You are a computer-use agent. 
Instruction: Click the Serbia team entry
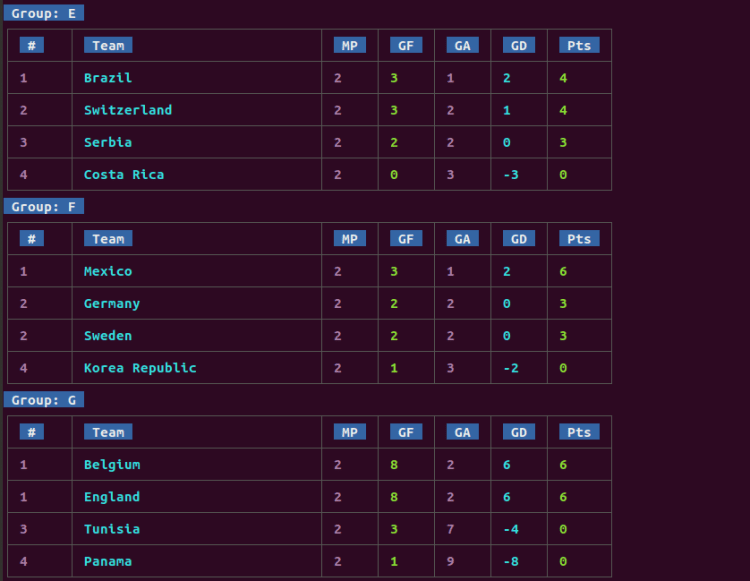(108, 142)
